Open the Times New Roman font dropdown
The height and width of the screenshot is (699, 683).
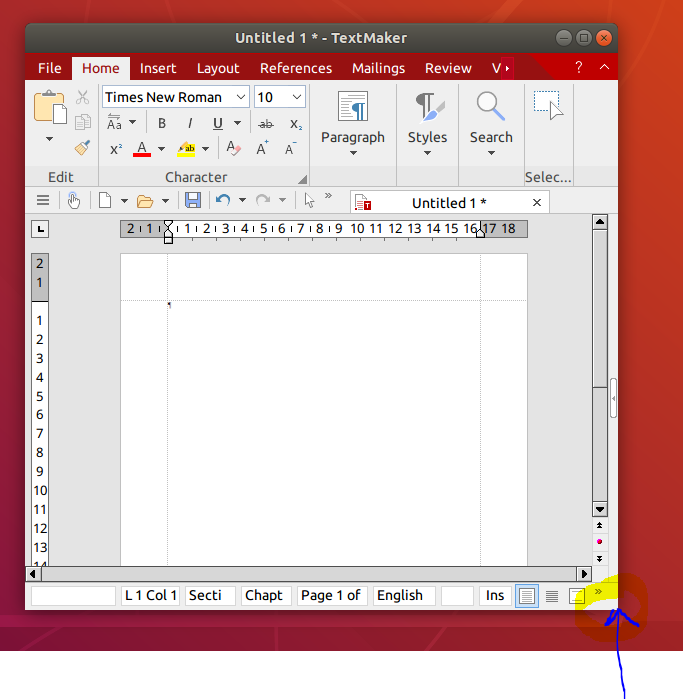tap(241, 97)
